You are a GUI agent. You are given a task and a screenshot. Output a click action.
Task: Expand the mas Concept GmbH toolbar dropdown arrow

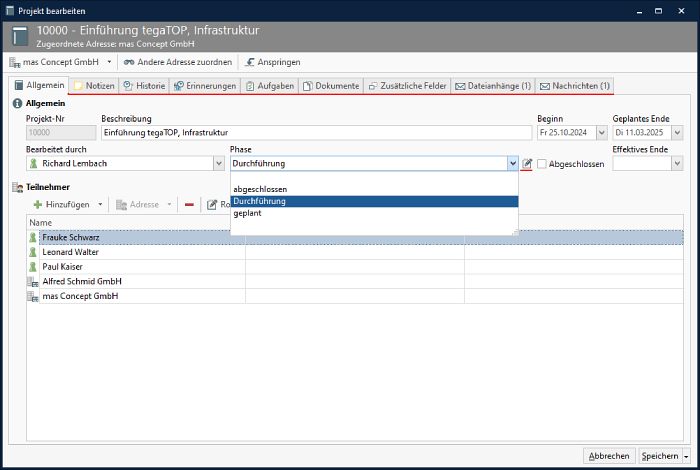(x=109, y=62)
